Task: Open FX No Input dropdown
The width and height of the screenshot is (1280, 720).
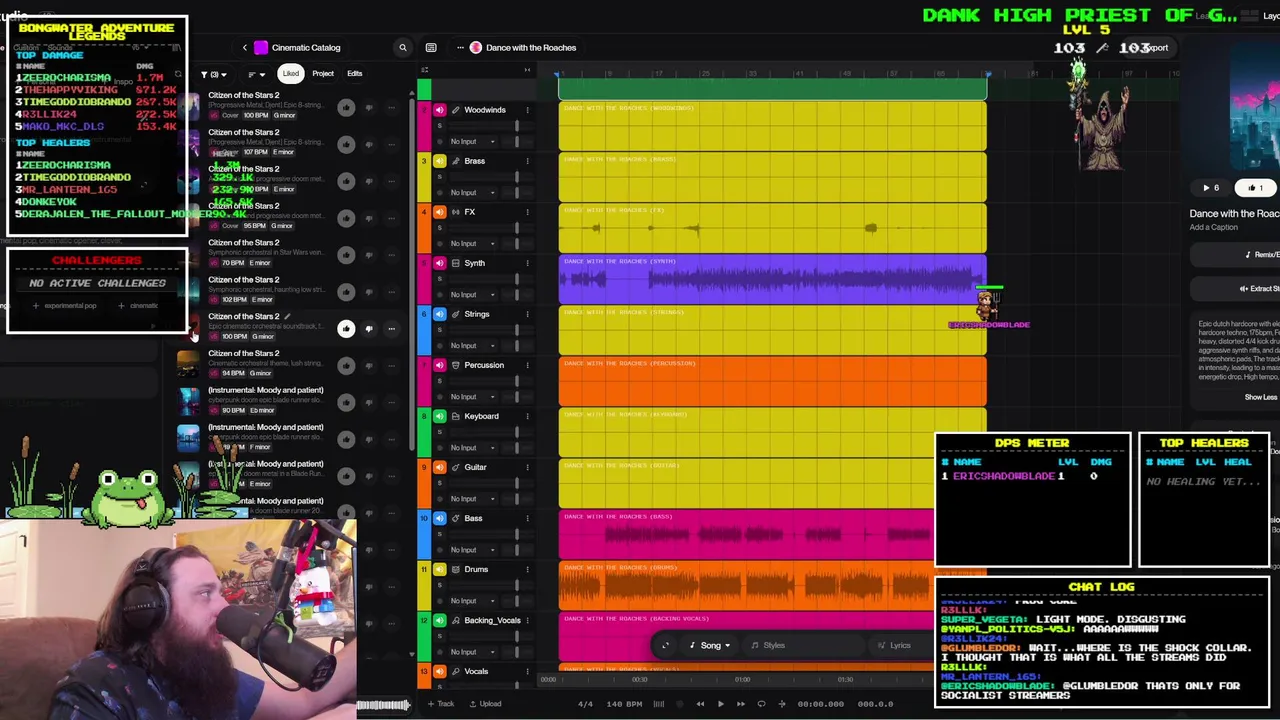Action: (x=472, y=243)
